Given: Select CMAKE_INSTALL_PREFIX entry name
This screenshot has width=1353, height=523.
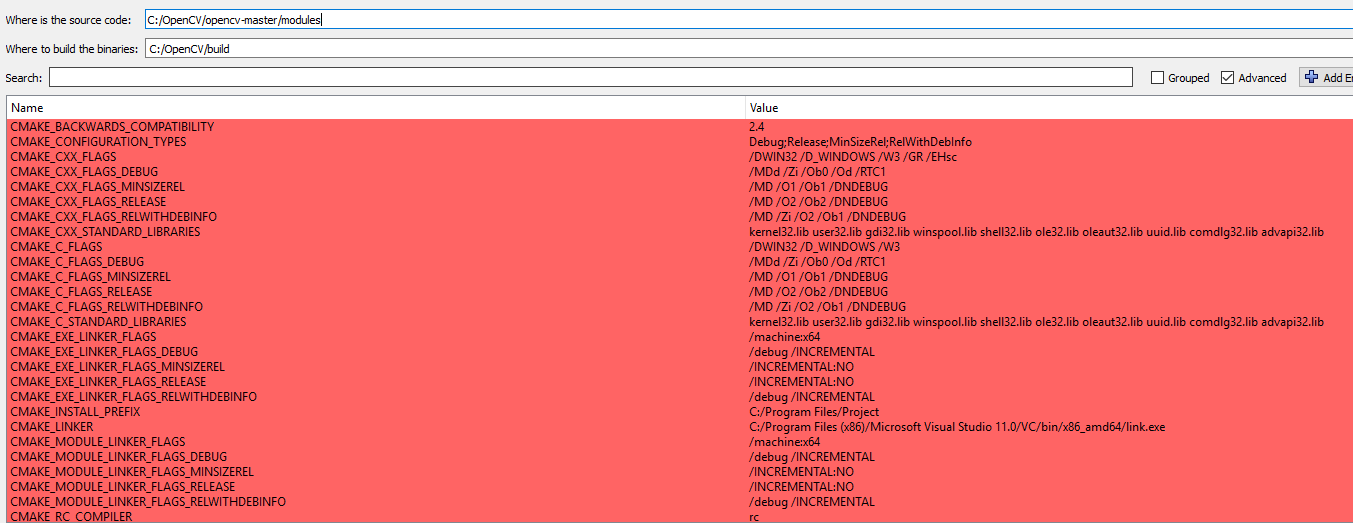Looking at the screenshot, I should (x=75, y=412).
